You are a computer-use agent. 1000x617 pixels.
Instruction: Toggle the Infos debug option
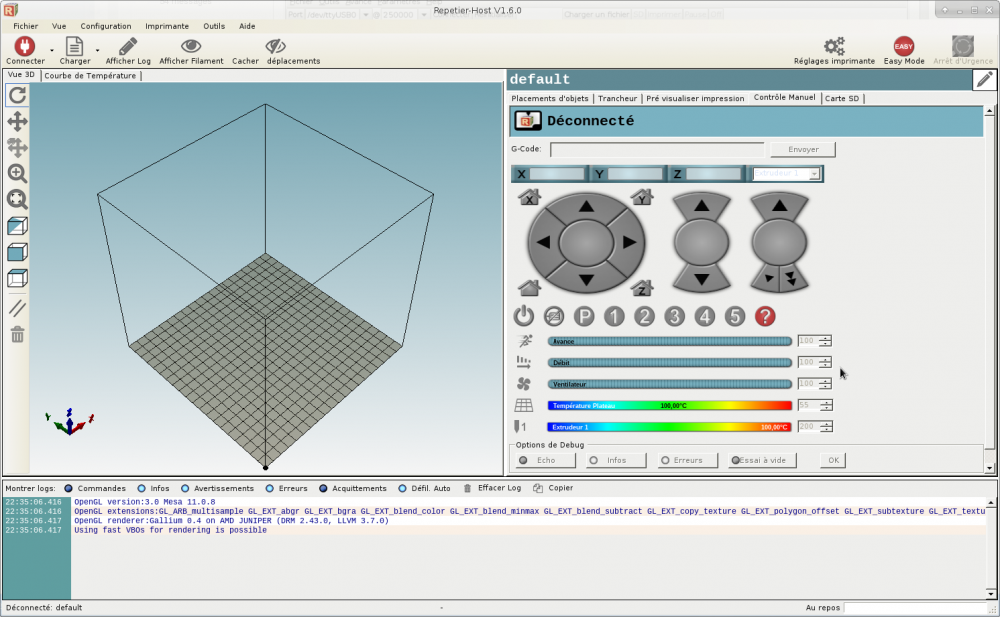tap(616, 460)
